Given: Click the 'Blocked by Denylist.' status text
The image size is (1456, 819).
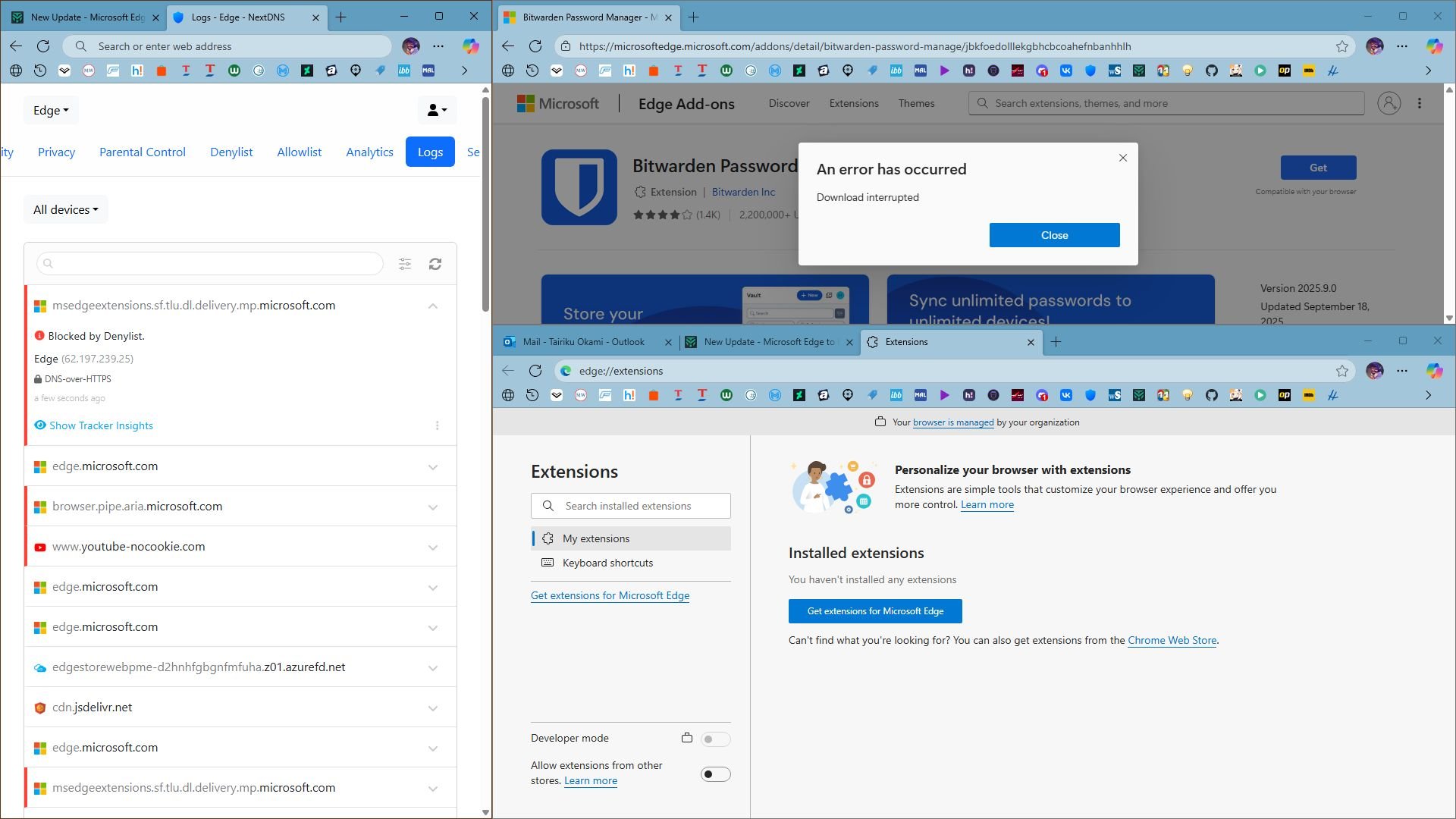Looking at the screenshot, I should (96, 336).
